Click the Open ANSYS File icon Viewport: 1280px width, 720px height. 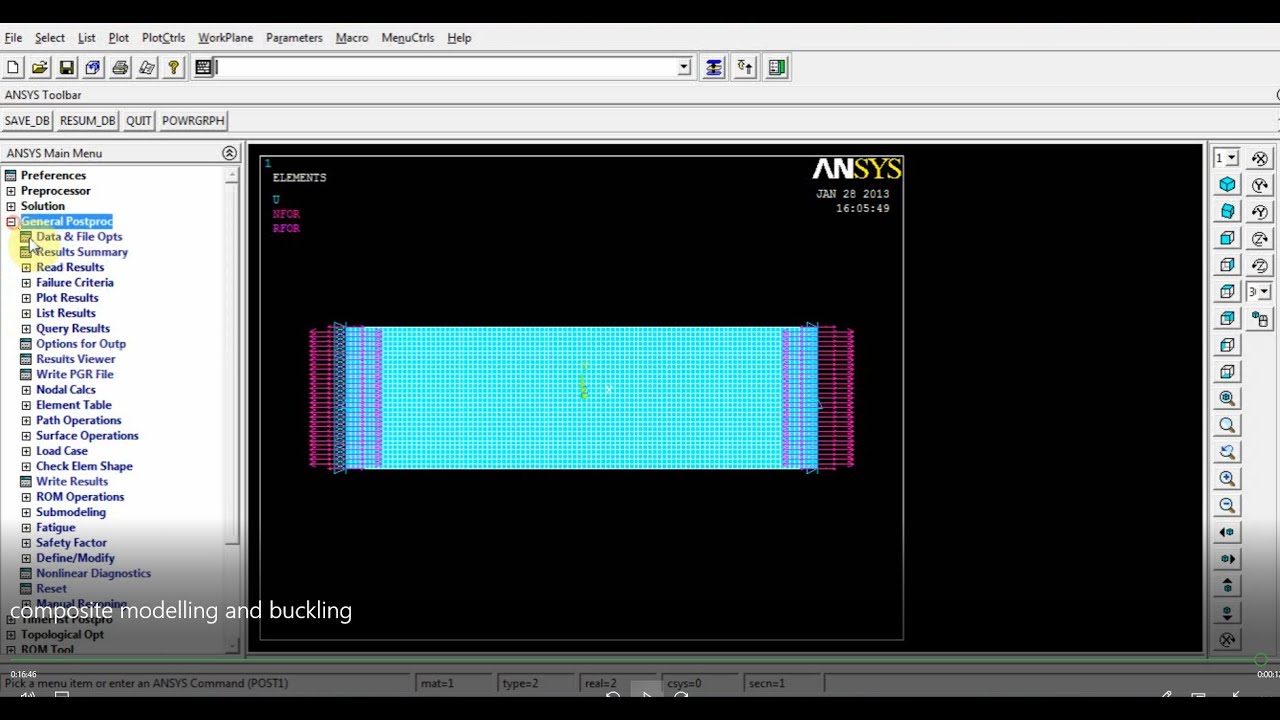pos(40,68)
